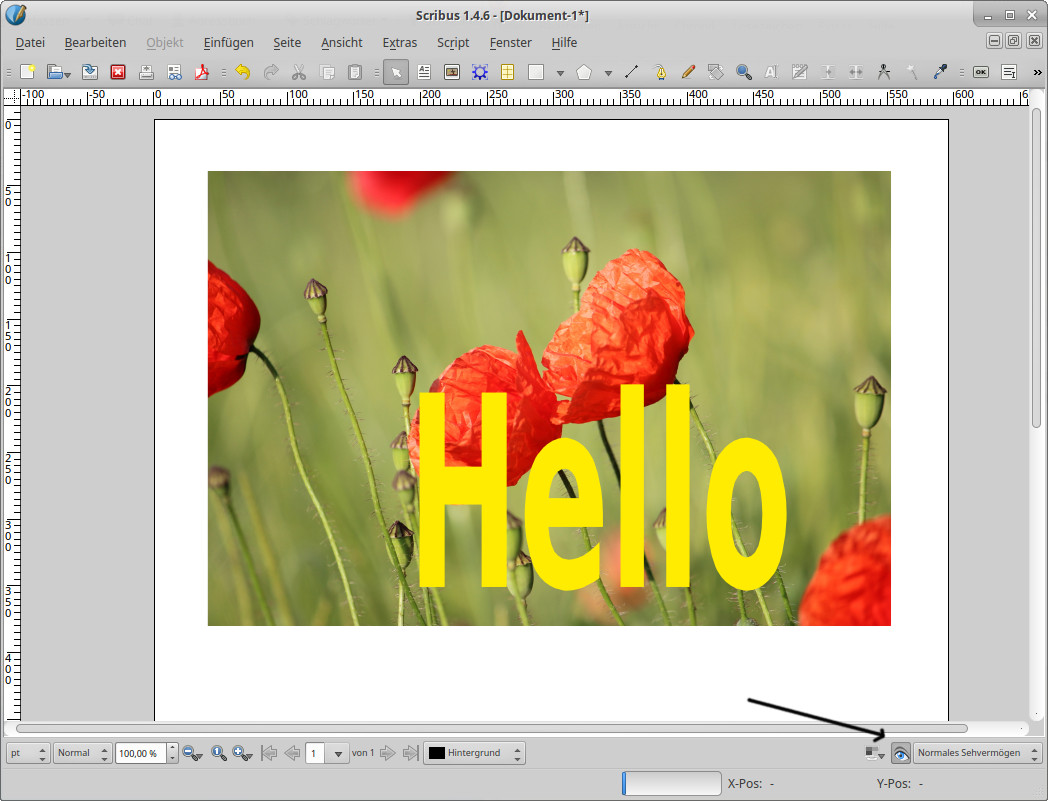
Task: Select the Insert Text Frame tool
Action: [424, 72]
